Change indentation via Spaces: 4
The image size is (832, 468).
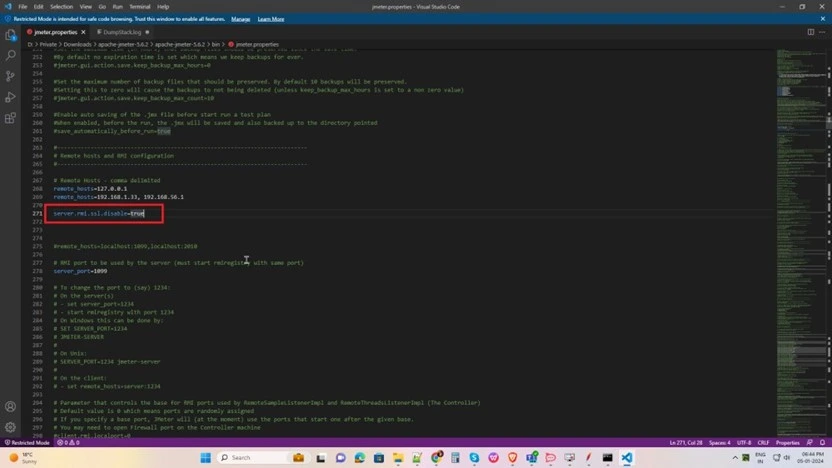pyautogui.click(x=720, y=443)
